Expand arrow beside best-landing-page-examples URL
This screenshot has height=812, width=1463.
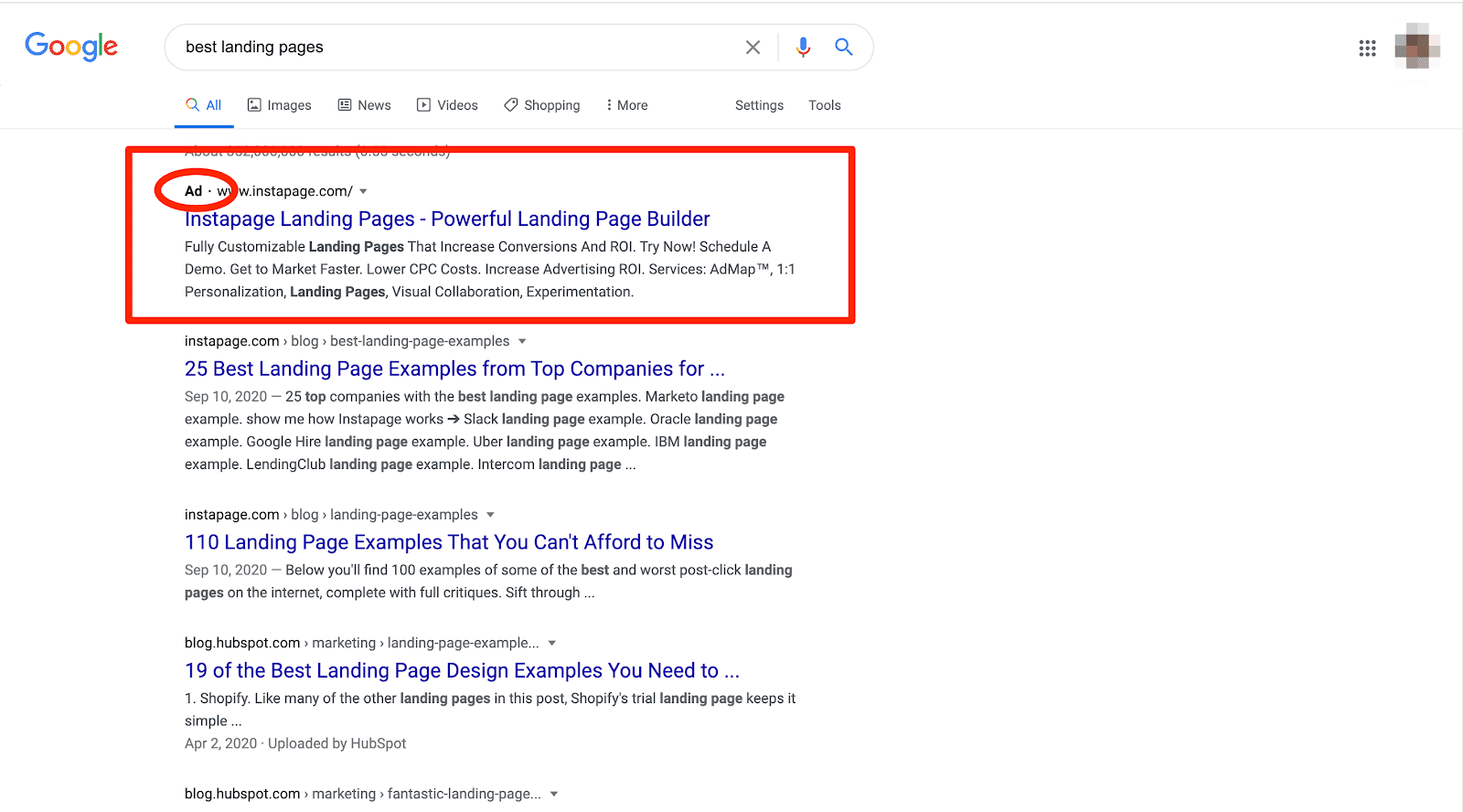[x=522, y=341]
